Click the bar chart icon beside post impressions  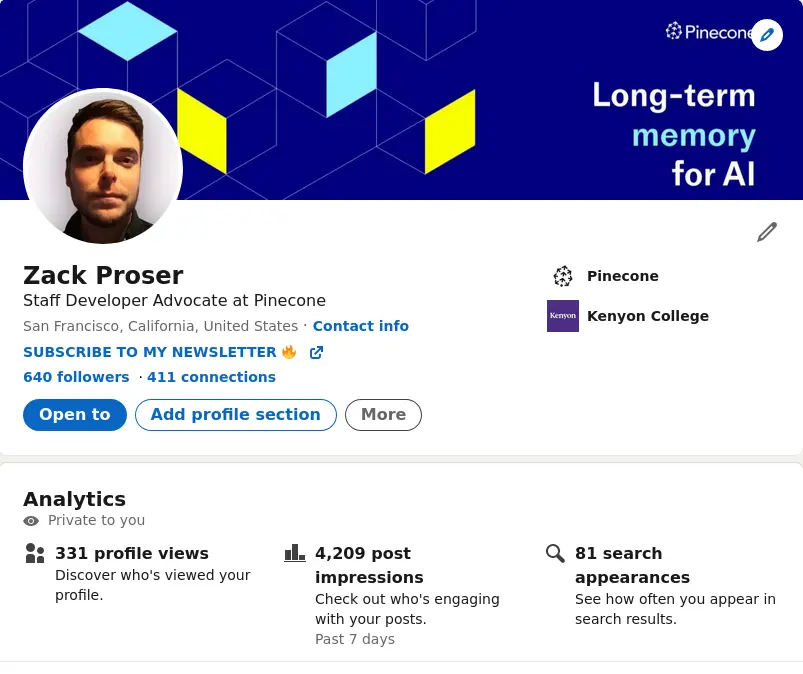coord(295,553)
